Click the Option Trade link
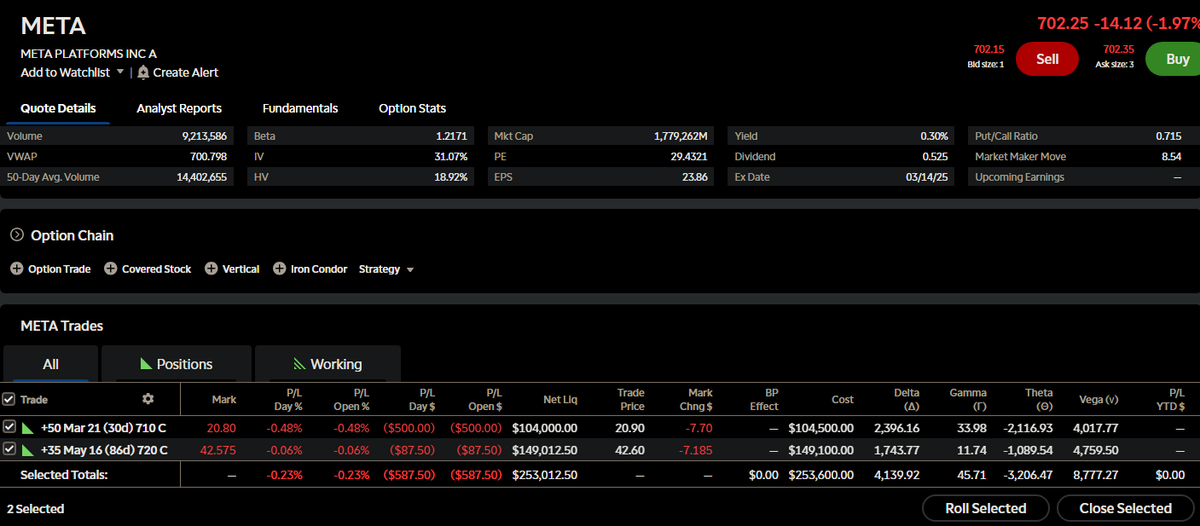Screen dimensions: 1200x526 (x=59, y=269)
